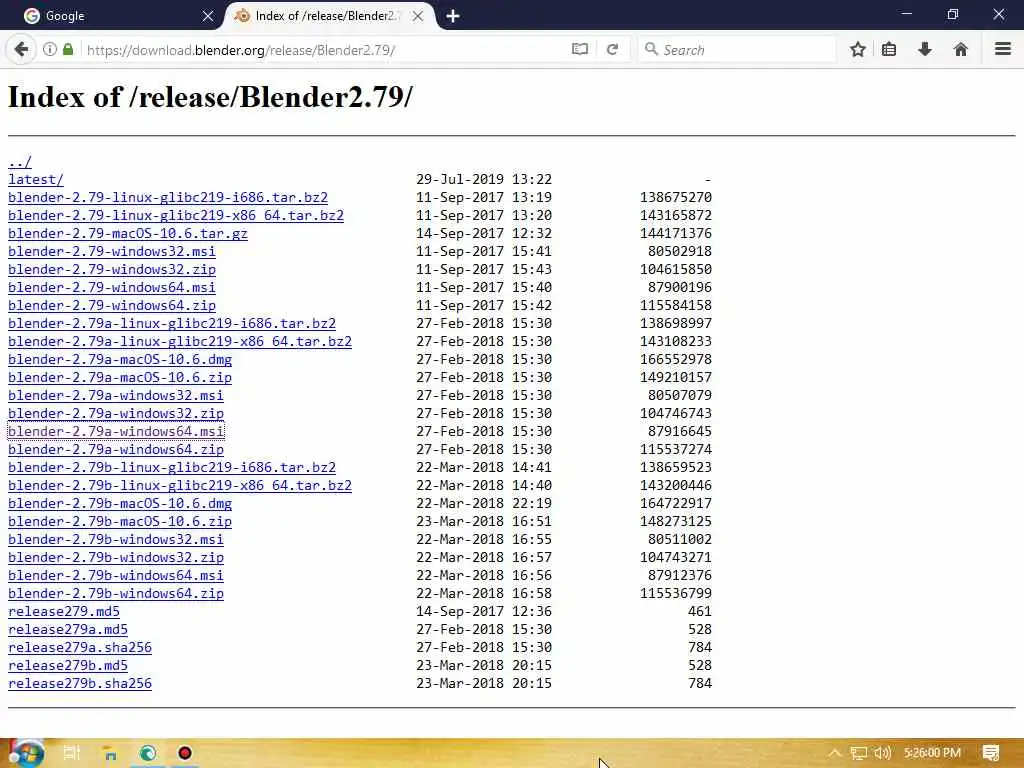
Task: Download blender-2.79a-linux-glibc219-i686.tar.bz2
Action: 172,323
